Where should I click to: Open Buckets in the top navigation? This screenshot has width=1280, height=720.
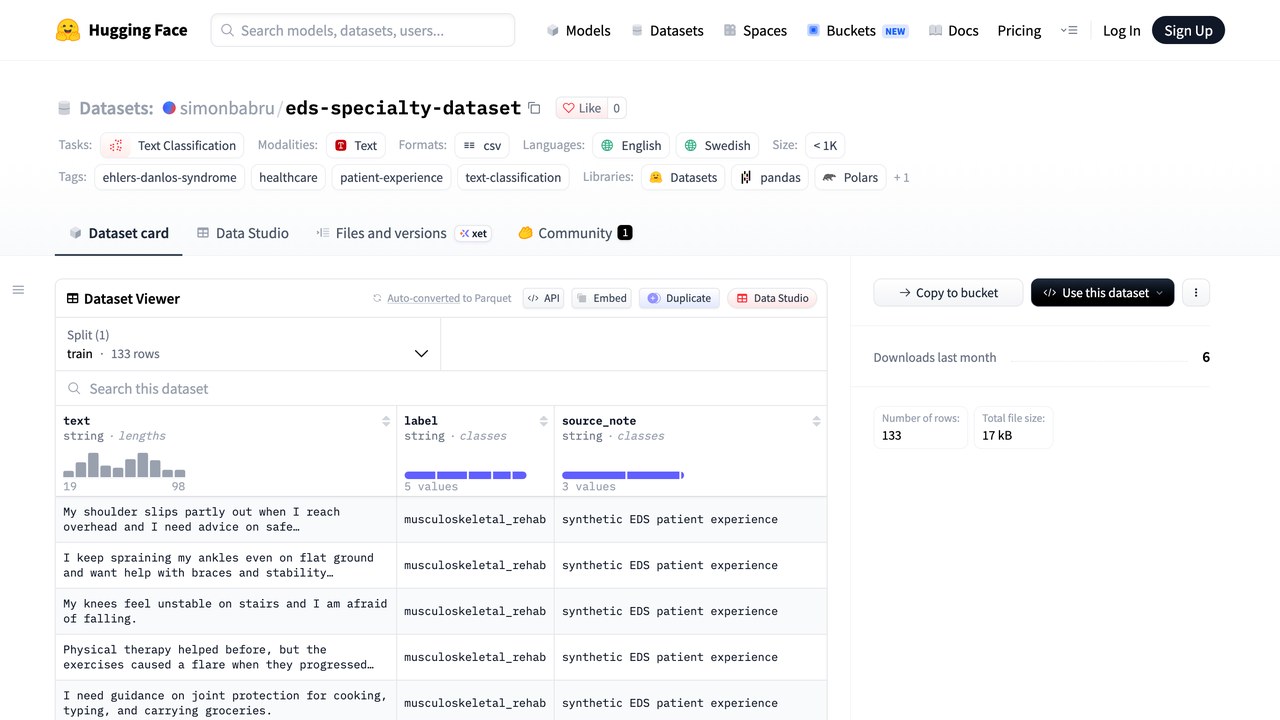pyautogui.click(x=857, y=31)
